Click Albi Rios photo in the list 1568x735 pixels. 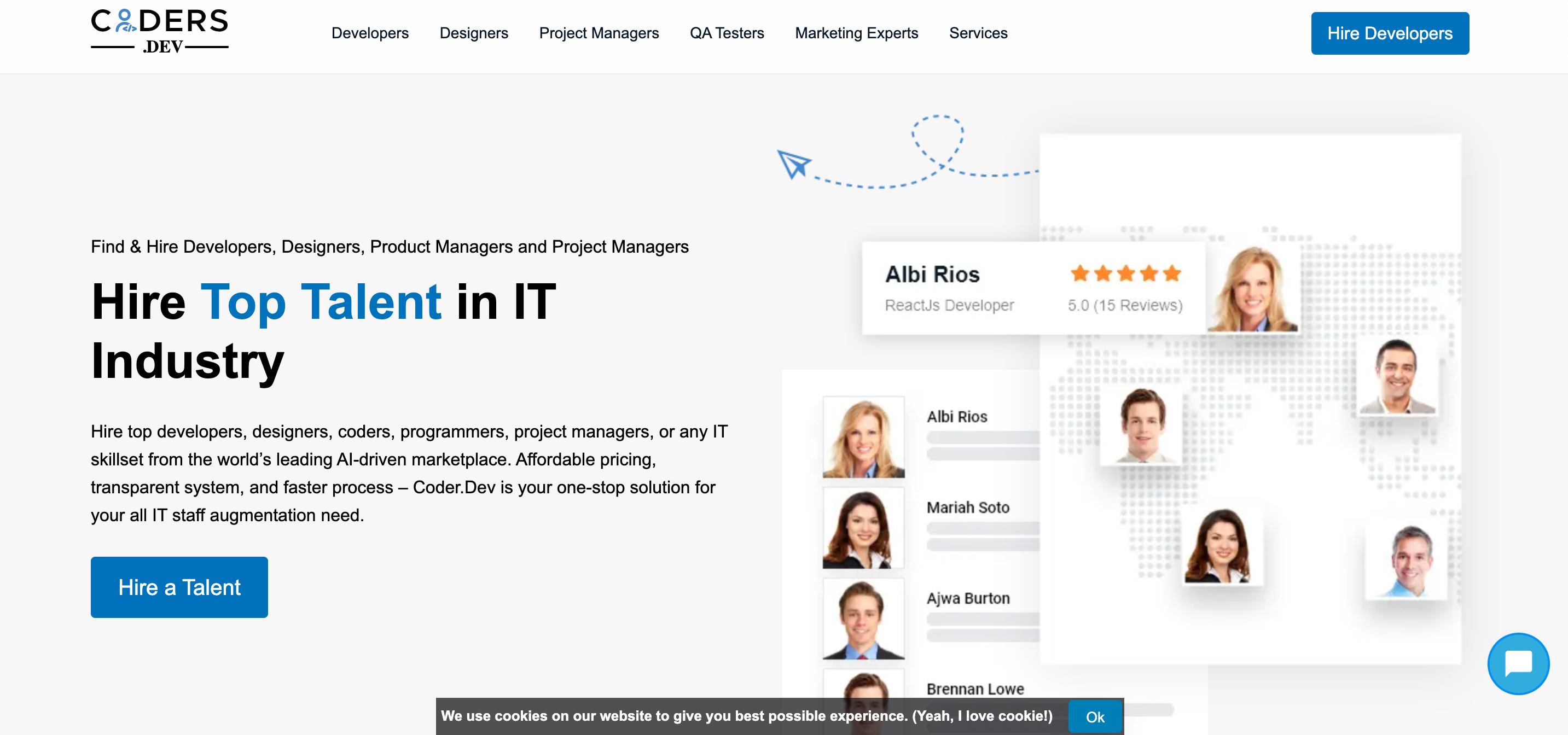[863, 437]
